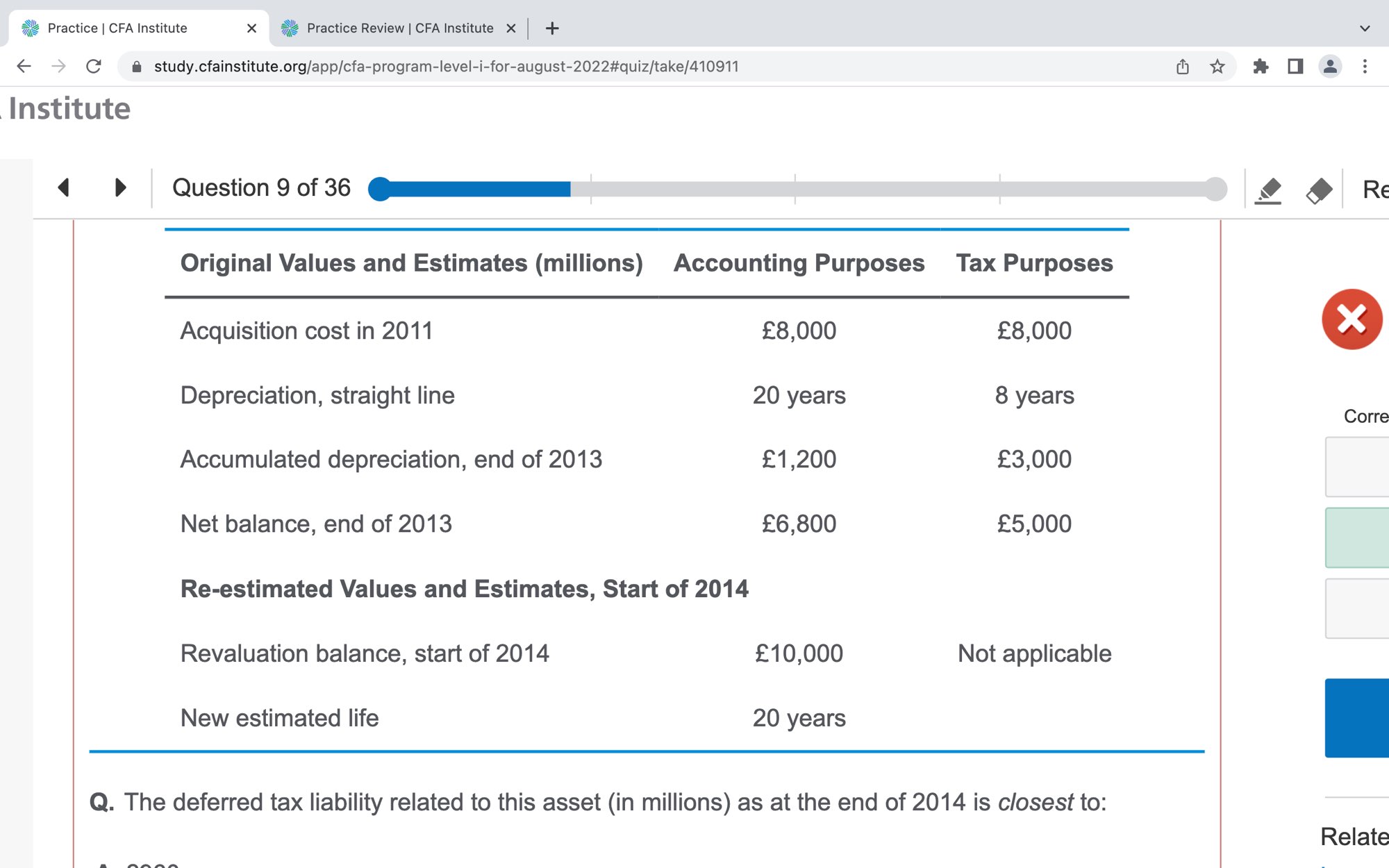Click the quiz progress bar handle
The image size is (1389, 868).
(380, 189)
